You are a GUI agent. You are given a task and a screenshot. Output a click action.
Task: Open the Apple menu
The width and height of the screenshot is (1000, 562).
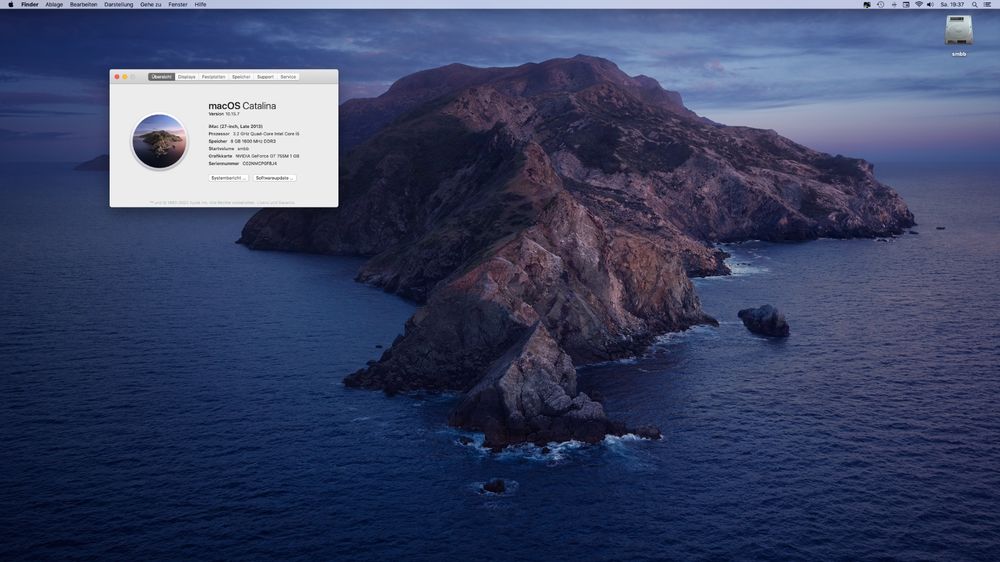[11, 4]
